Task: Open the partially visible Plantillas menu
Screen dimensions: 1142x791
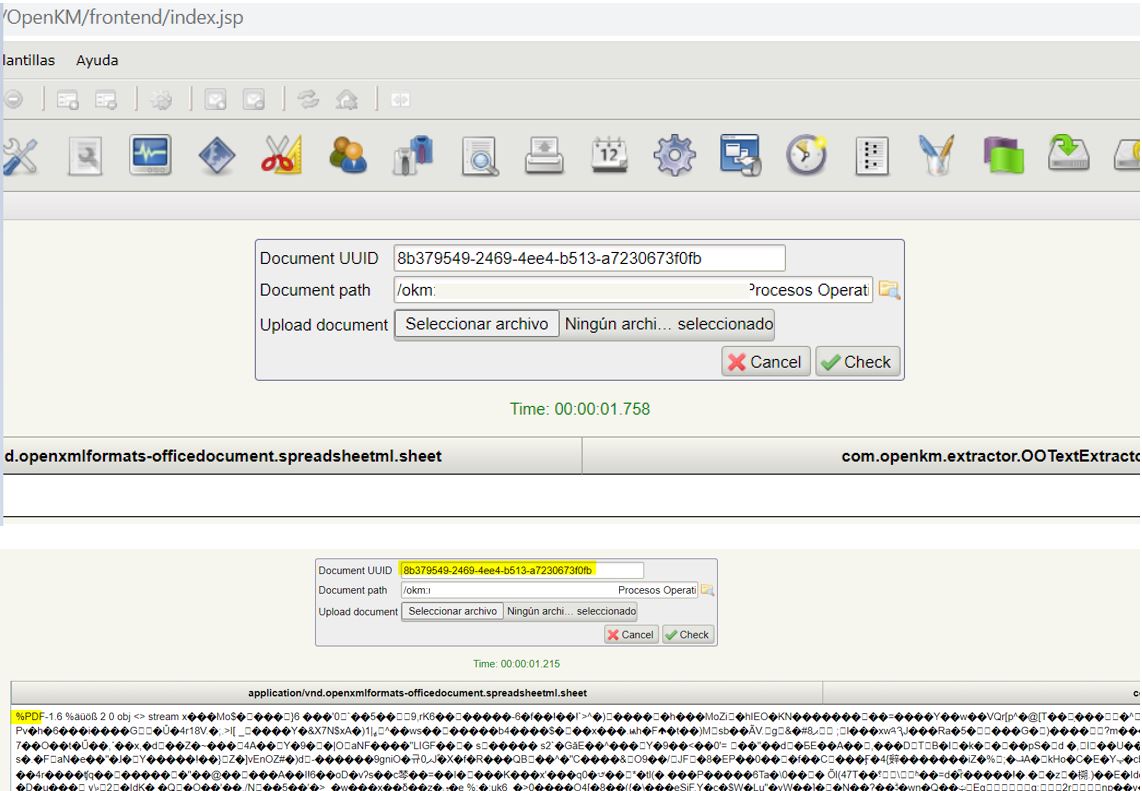Action: 27,61
